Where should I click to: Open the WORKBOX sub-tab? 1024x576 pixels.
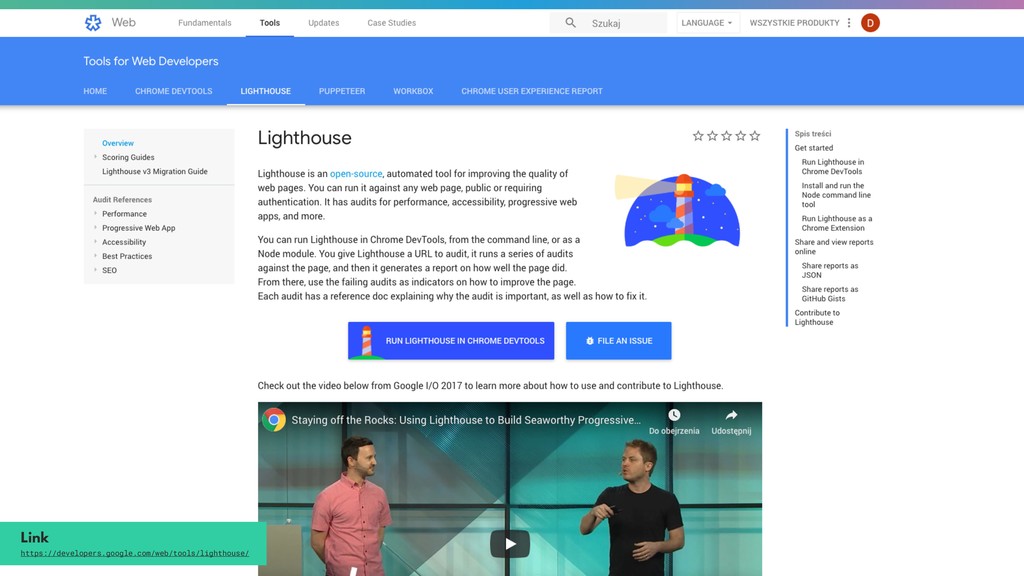413,91
